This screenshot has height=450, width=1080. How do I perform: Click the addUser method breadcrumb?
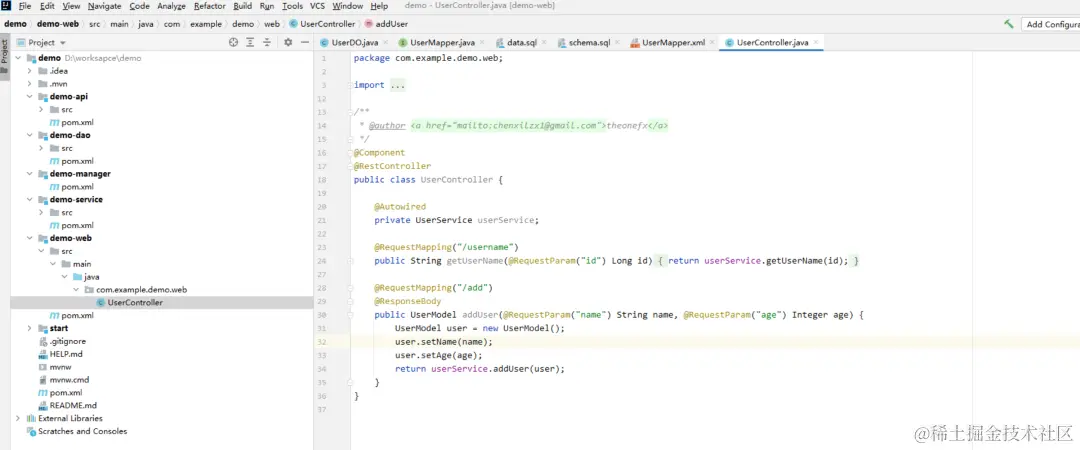[386, 23]
